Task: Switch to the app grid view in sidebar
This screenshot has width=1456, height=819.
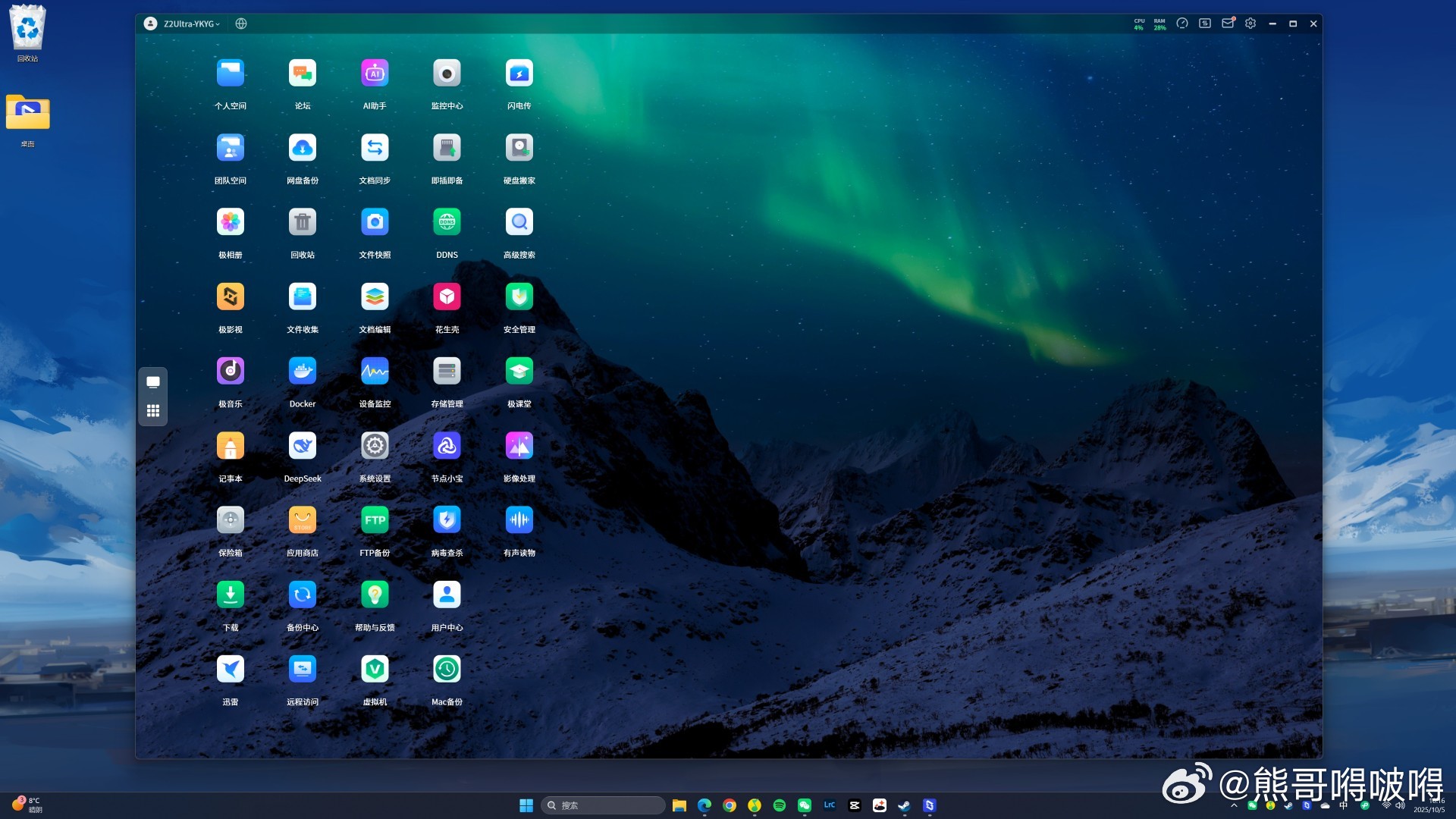Action: (x=152, y=411)
